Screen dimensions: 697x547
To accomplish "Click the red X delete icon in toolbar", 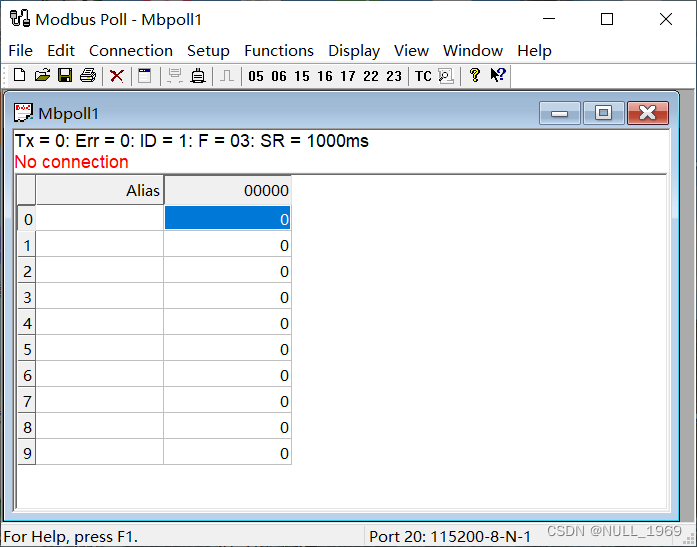I will coord(117,76).
